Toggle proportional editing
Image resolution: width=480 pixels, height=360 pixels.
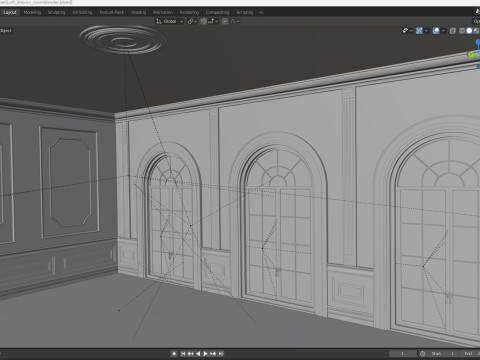pos(225,21)
